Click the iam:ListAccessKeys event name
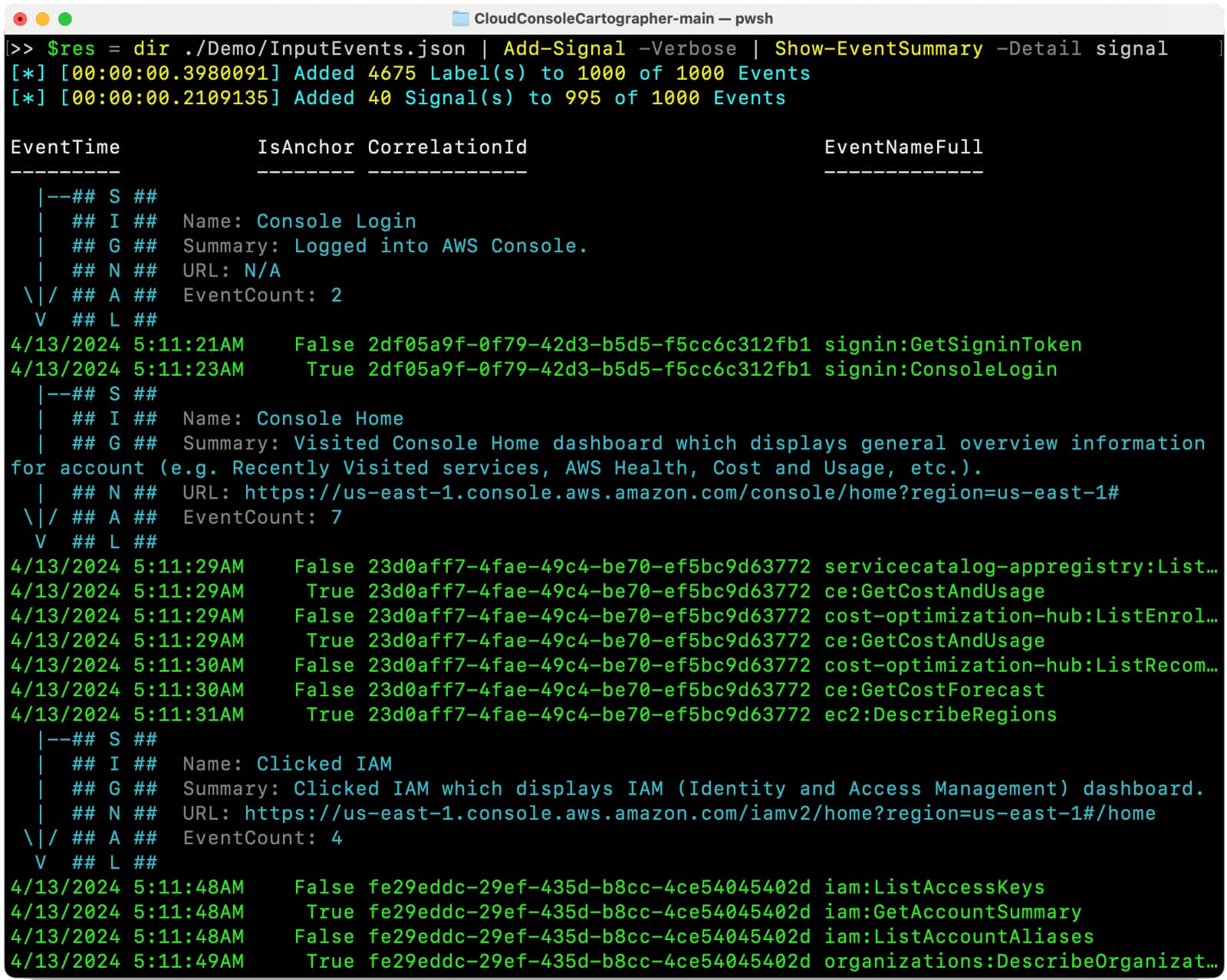Viewport: 1227px width, 980px height. [934, 887]
